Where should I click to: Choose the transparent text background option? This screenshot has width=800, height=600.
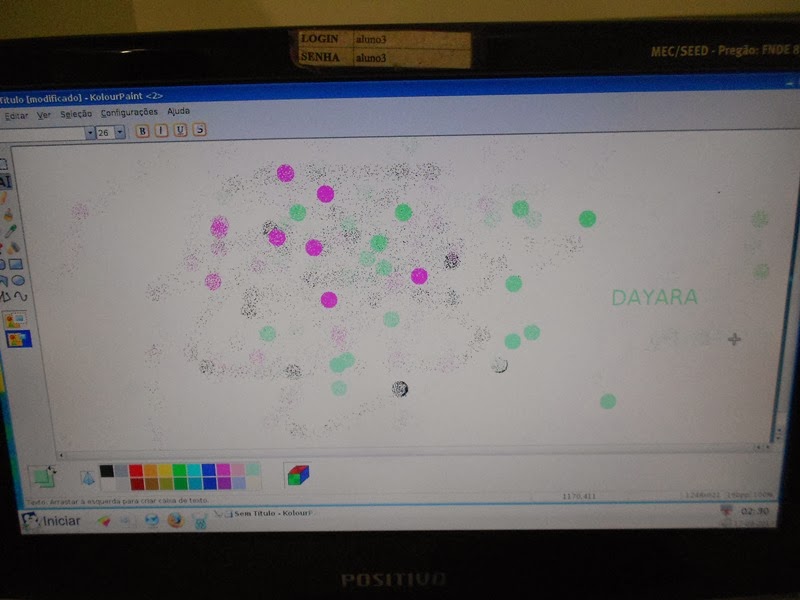(x=18, y=339)
